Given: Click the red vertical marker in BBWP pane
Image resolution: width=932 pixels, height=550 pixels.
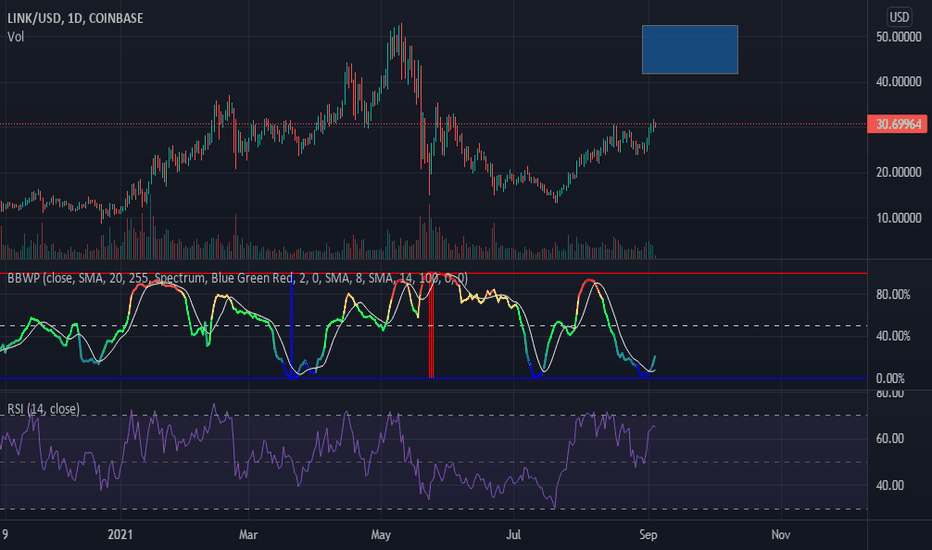Looking at the screenshot, I should click(431, 326).
